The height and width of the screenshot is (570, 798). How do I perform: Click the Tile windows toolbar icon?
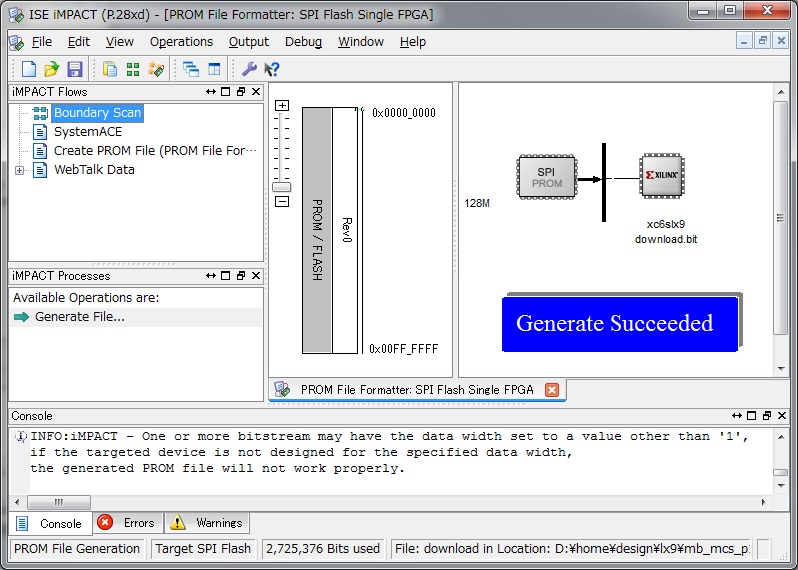[214, 69]
